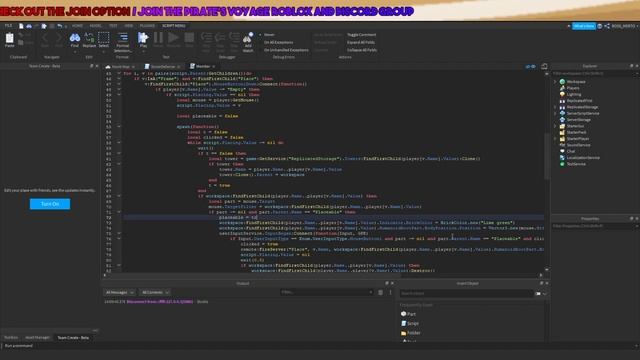Select SoundService in Explorer
This screenshot has height=360, width=640.
[x=578, y=145]
